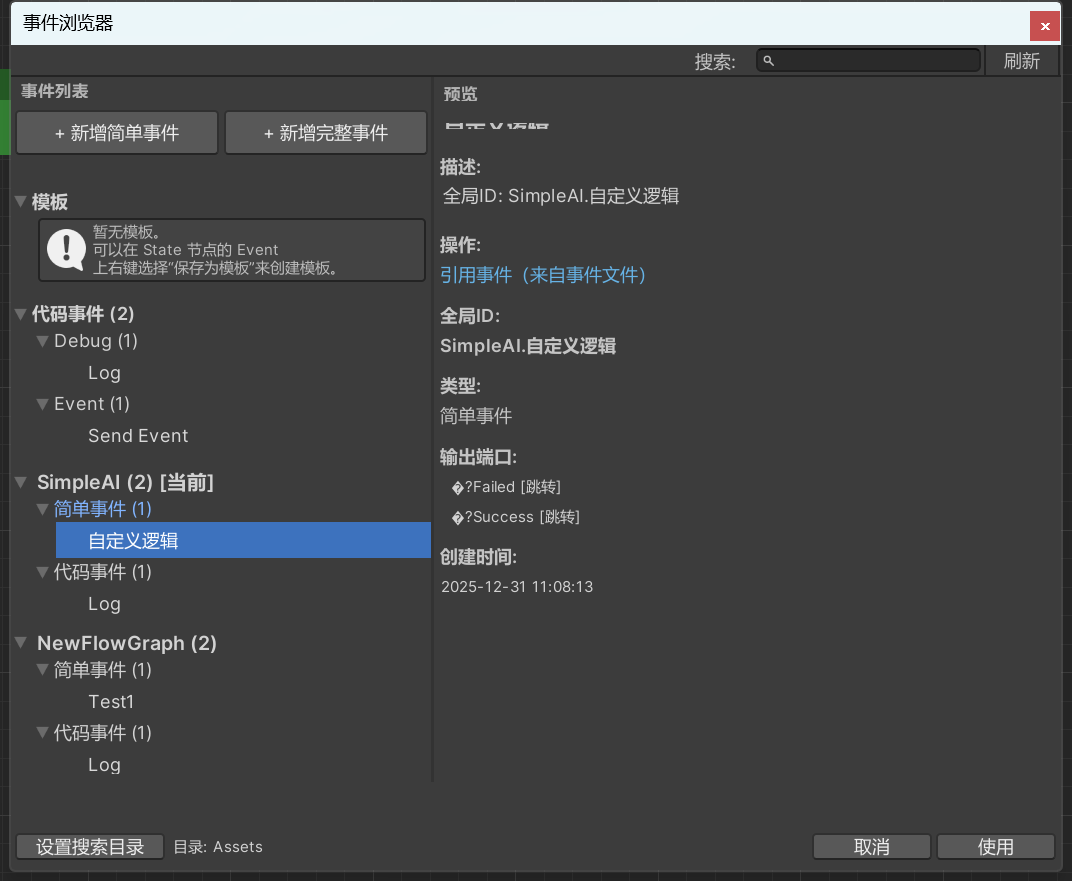Click the exclamation info icon under 模板
Image resolution: width=1072 pixels, height=881 pixels.
pos(66,249)
